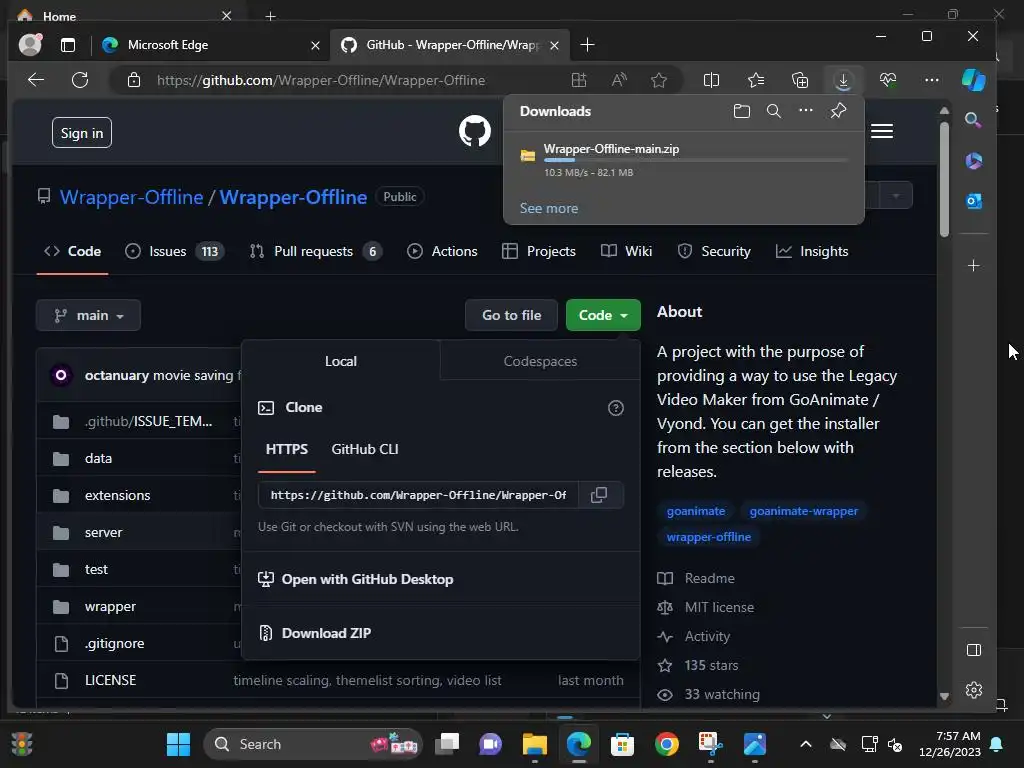
Task: Click the browser back arrow
Action: click(36, 80)
